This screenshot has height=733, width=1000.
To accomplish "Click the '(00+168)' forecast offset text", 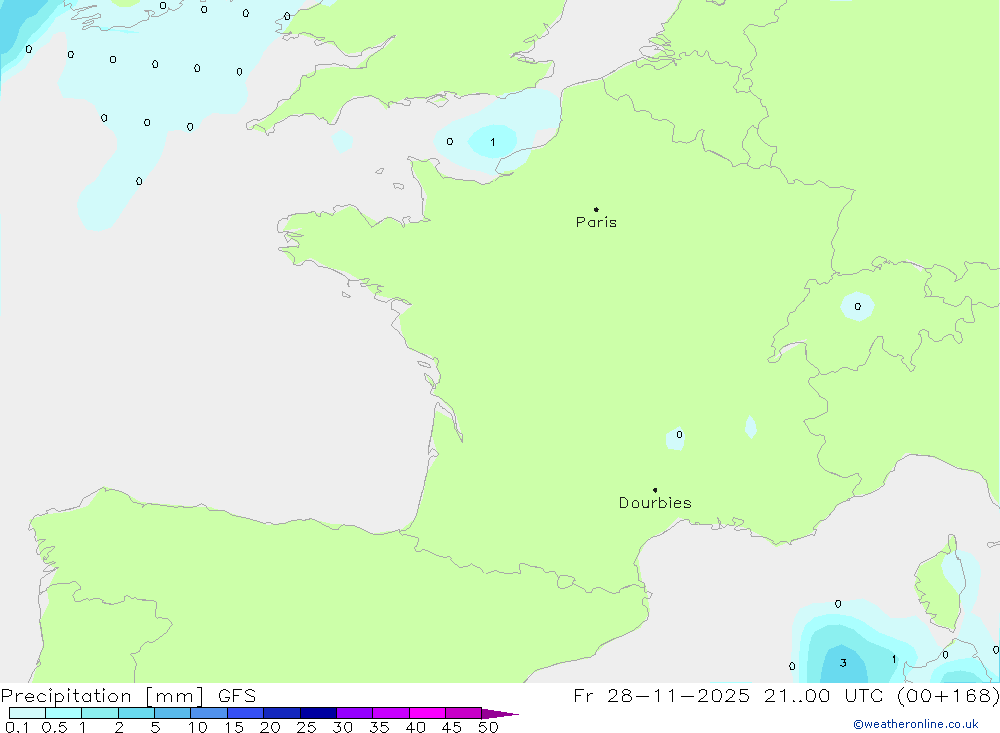I will 948,696.
